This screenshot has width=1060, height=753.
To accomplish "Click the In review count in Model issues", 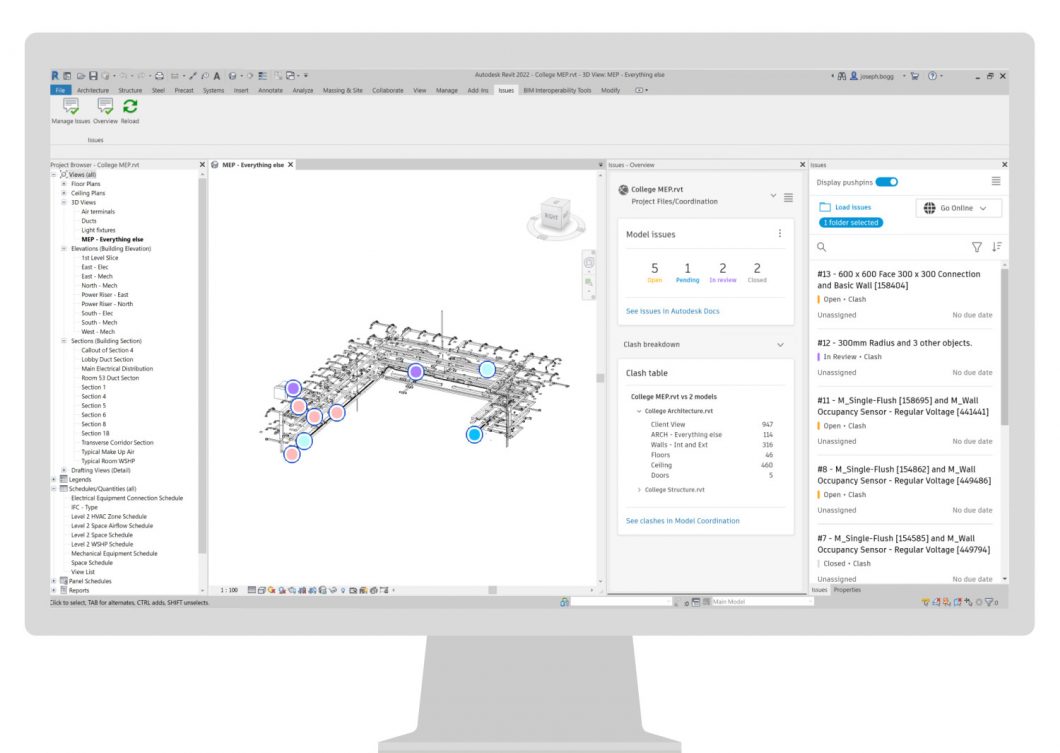I will click(x=723, y=272).
